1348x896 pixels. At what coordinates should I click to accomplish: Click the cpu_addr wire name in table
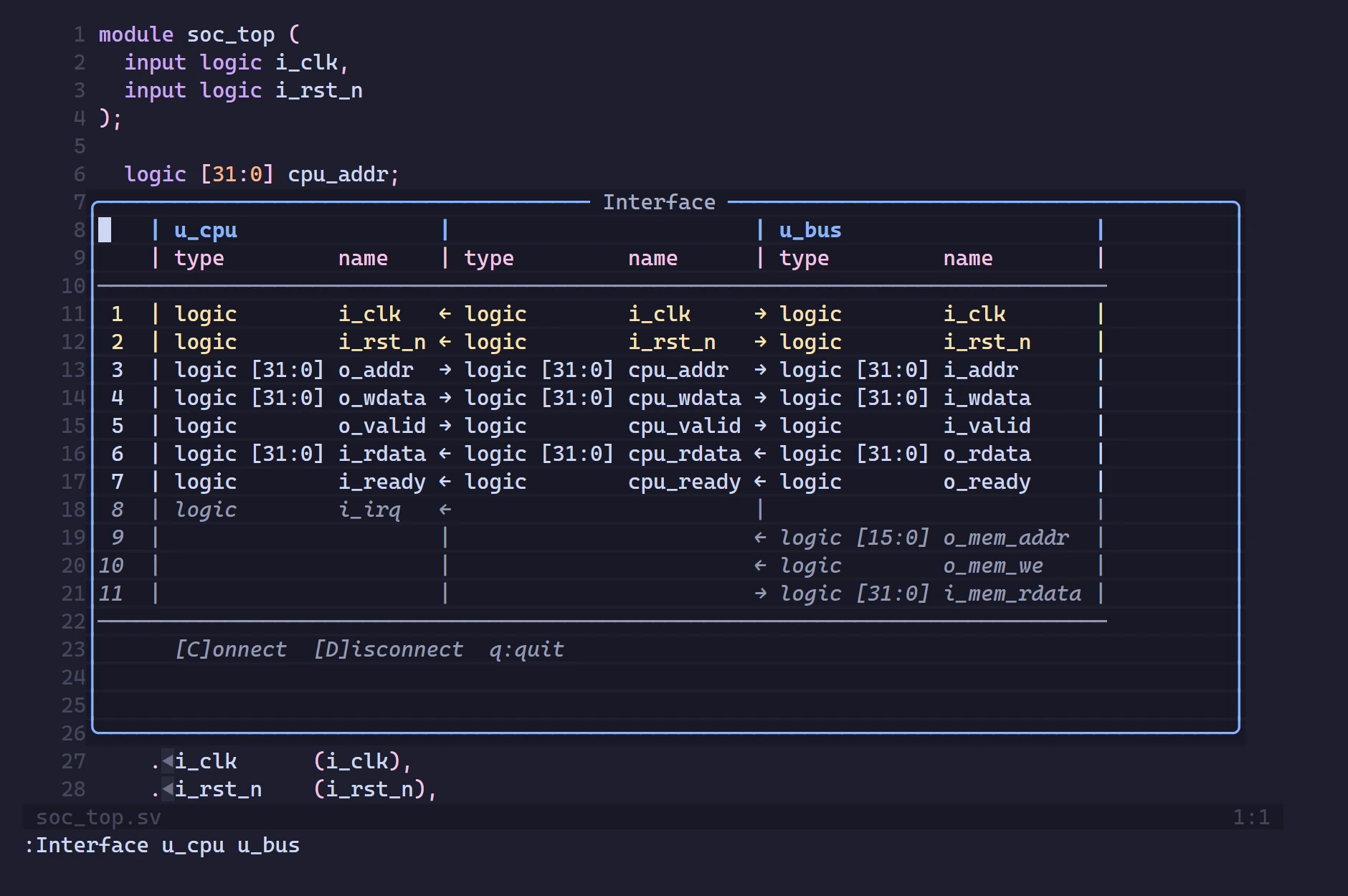[678, 370]
